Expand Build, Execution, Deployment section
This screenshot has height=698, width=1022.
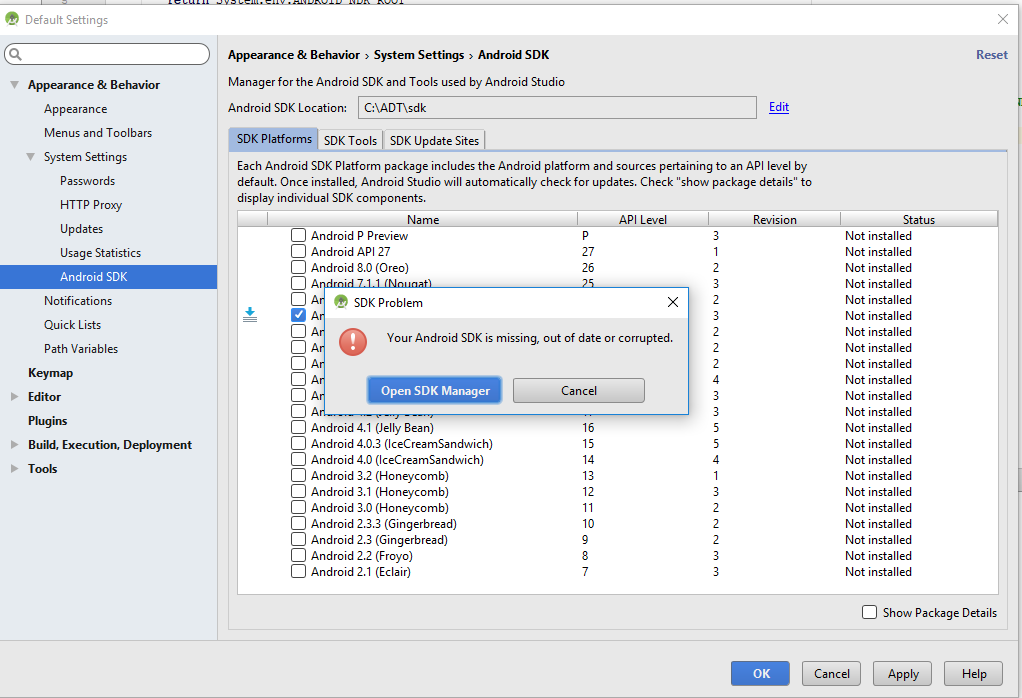(13, 444)
